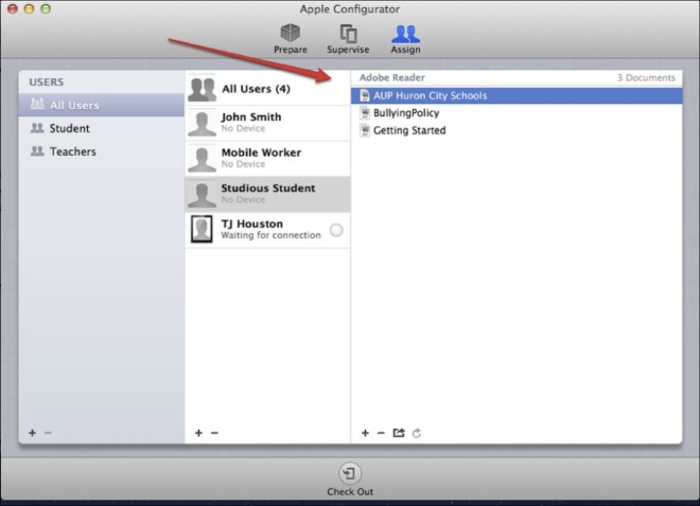Select the AUP Huron City Schools document
The width and height of the screenshot is (700, 506).
click(x=517, y=96)
